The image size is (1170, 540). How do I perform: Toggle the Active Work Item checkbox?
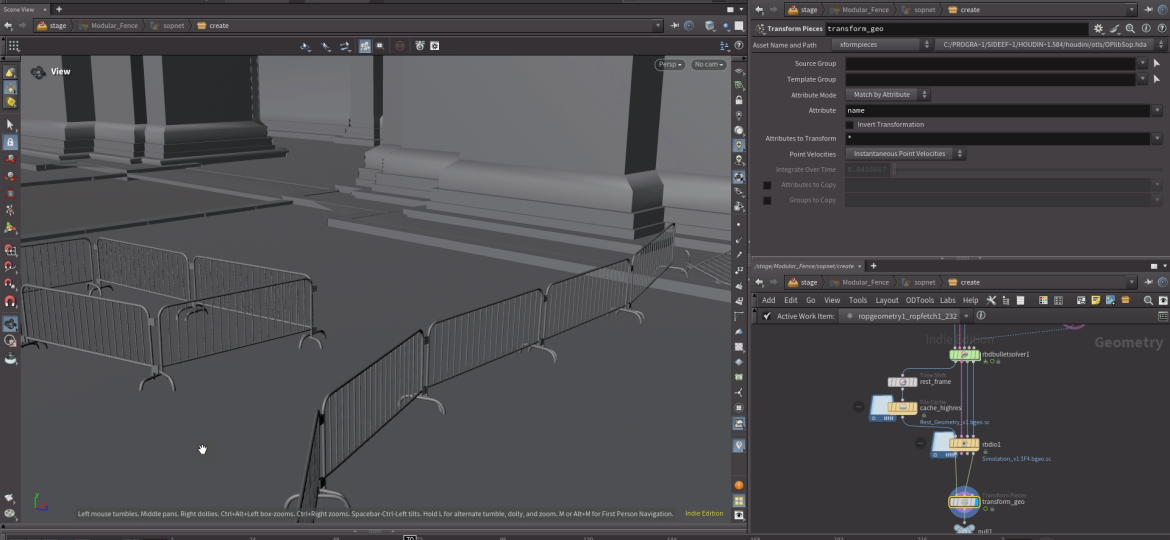point(767,316)
